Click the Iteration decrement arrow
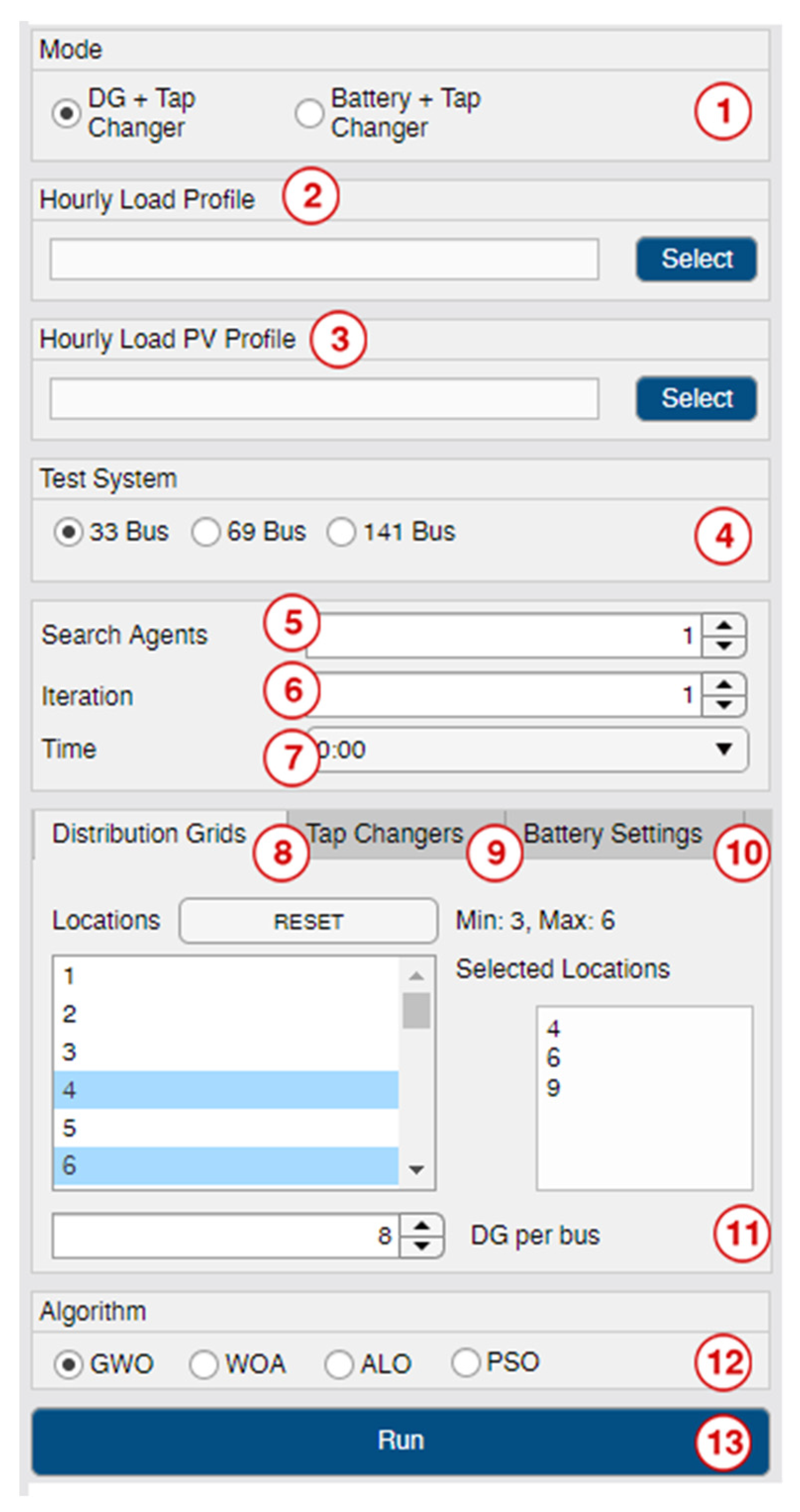Screen dimensions: 800x1512 click(x=724, y=705)
